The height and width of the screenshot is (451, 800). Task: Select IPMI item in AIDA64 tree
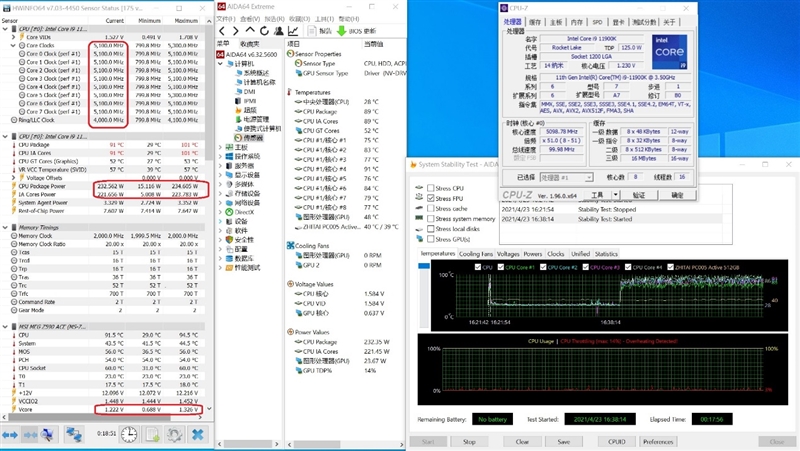pyautogui.click(x=246, y=101)
